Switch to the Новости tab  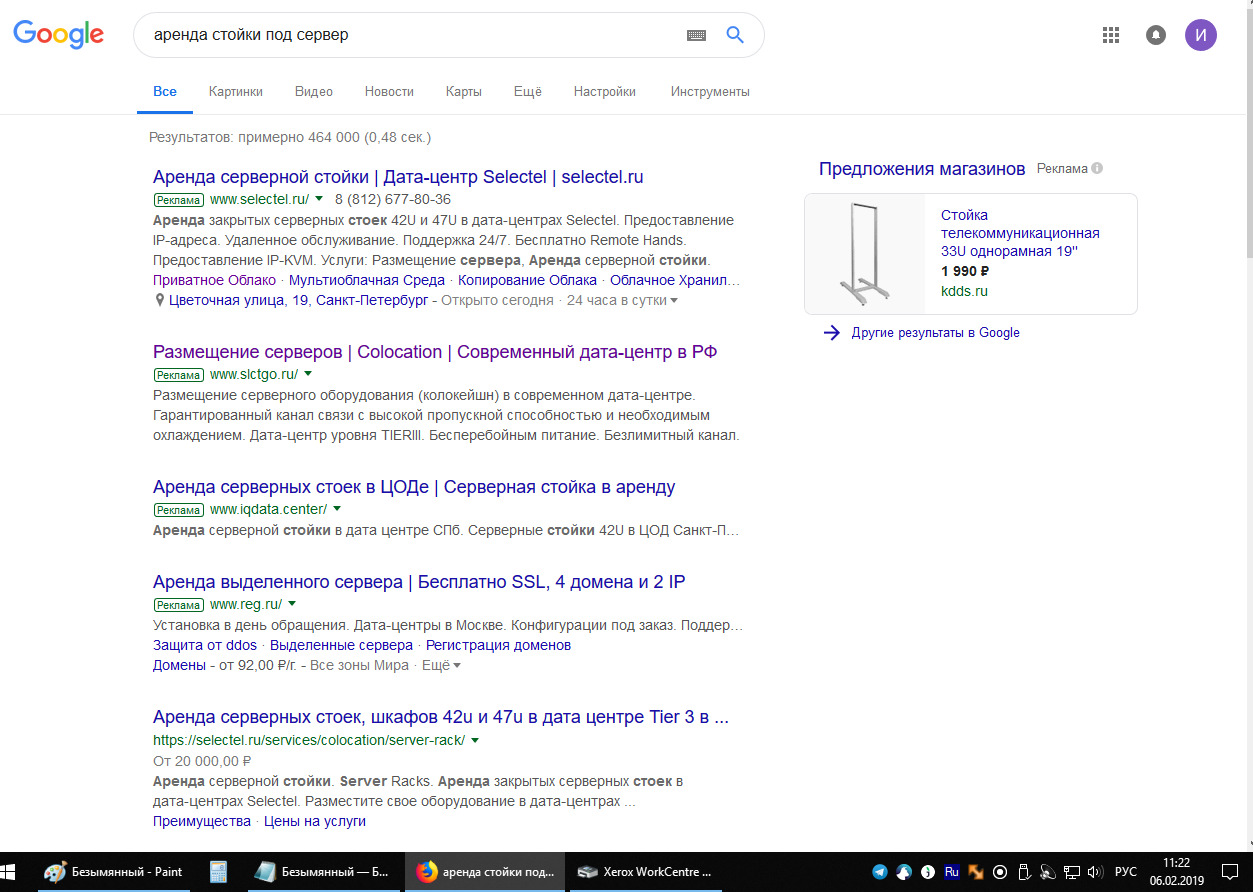click(389, 91)
